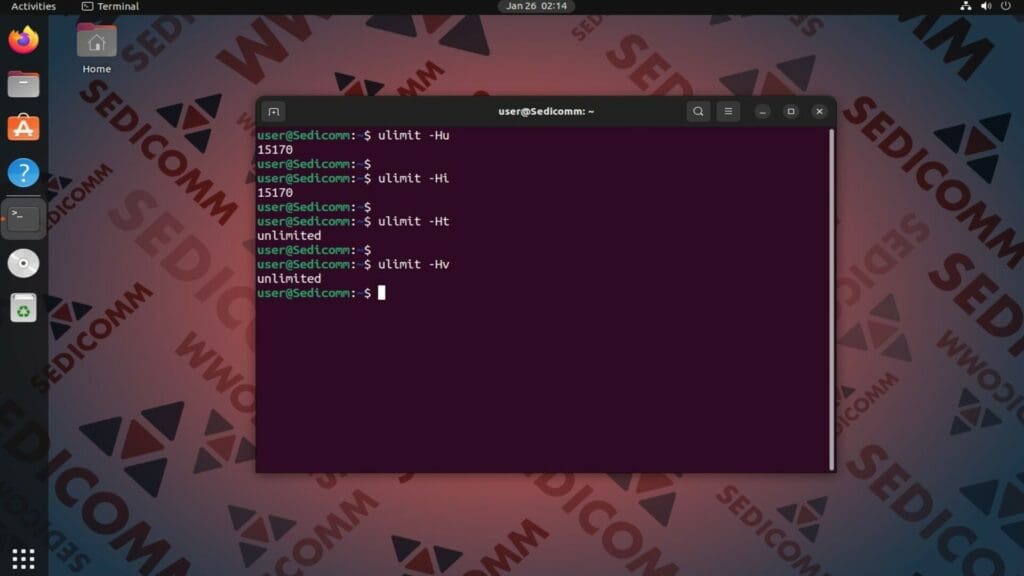
Task: Click the 'ulimit -Hi' command text
Action: (413, 178)
